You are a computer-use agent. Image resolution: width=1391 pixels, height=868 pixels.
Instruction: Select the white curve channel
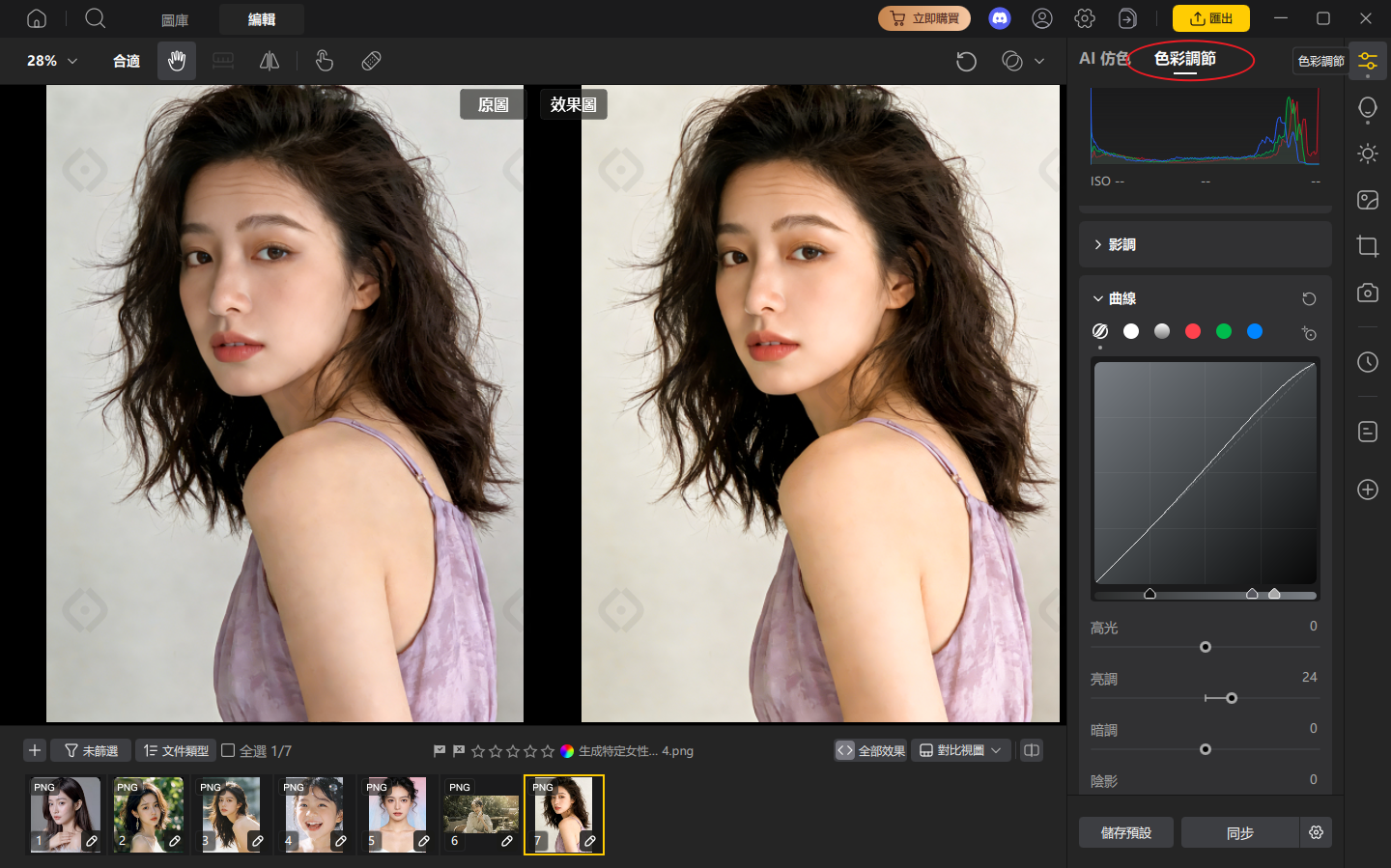coord(1131,331)
